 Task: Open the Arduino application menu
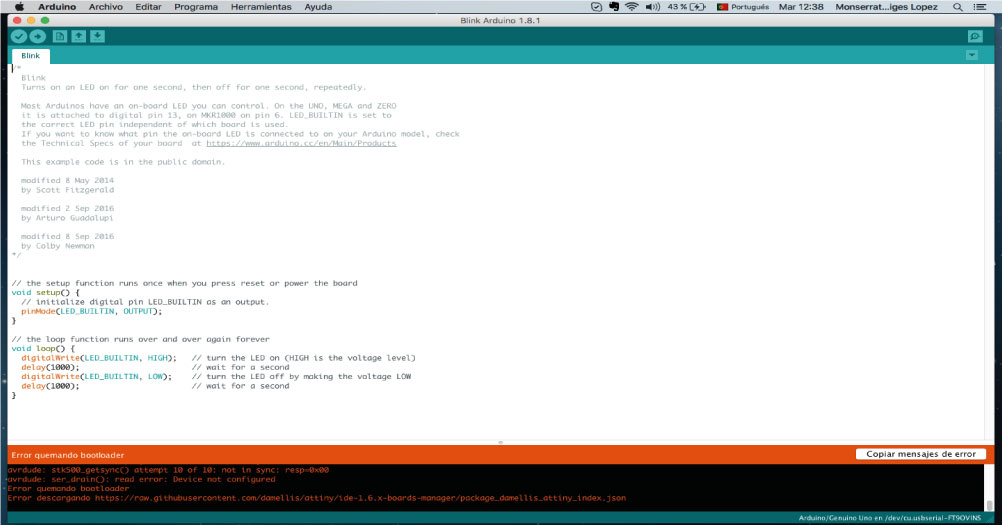[57, 6]
